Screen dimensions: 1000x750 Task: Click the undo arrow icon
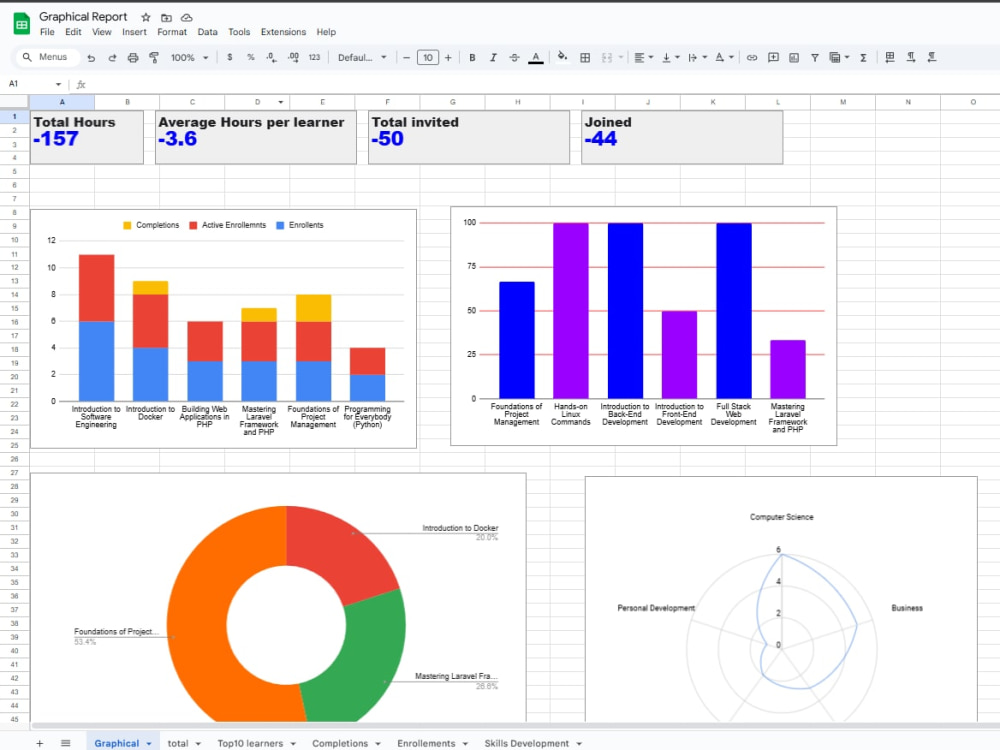pos(91,57)
